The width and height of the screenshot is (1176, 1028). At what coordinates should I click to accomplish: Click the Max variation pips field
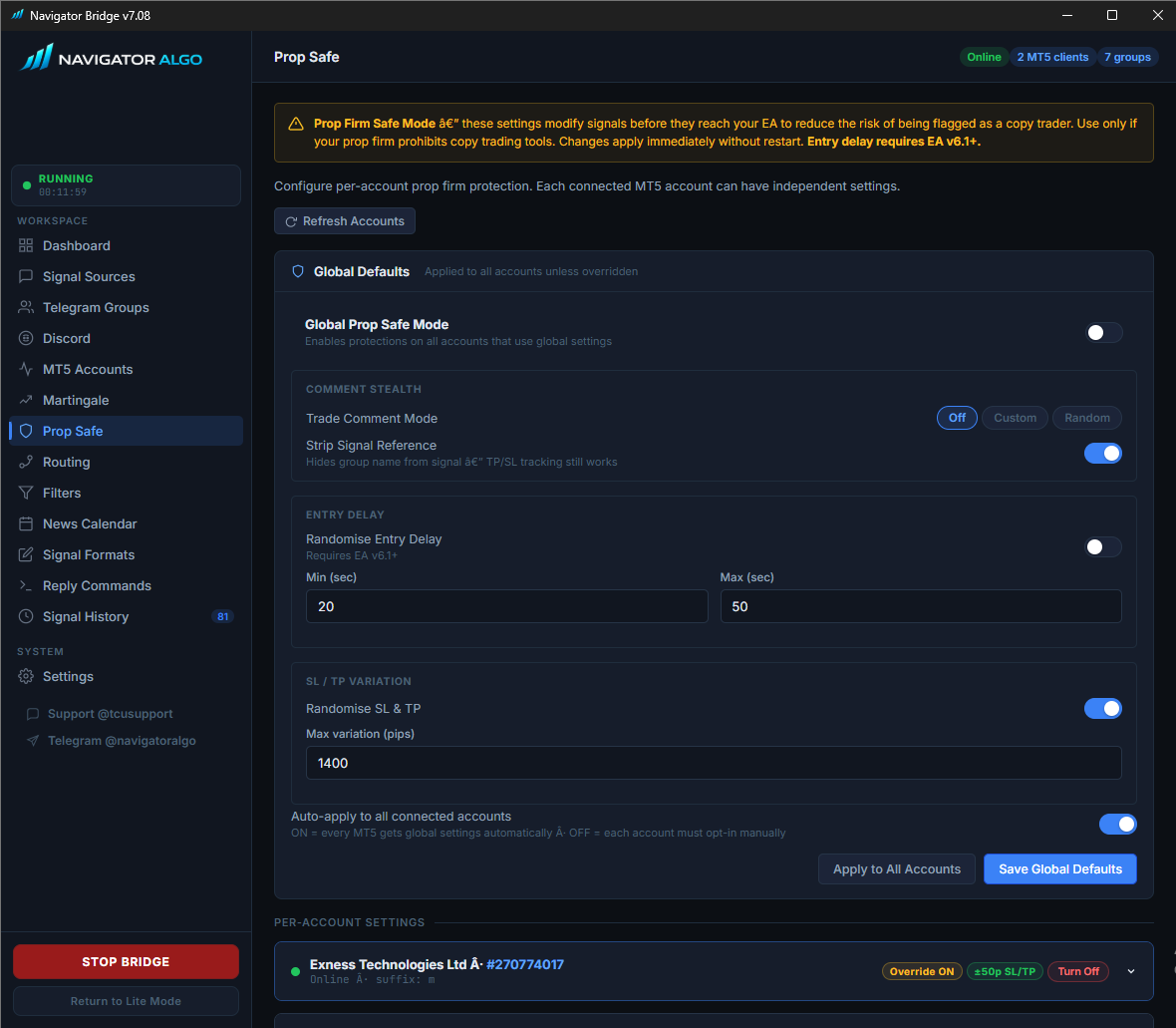point(714,763)
